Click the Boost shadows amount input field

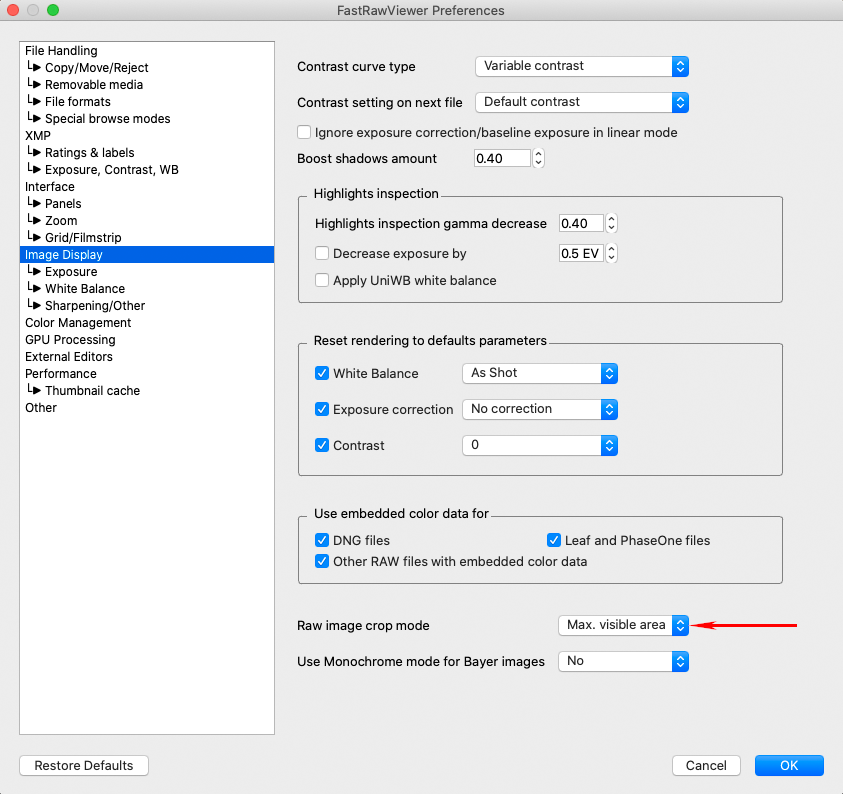(502, 158)
